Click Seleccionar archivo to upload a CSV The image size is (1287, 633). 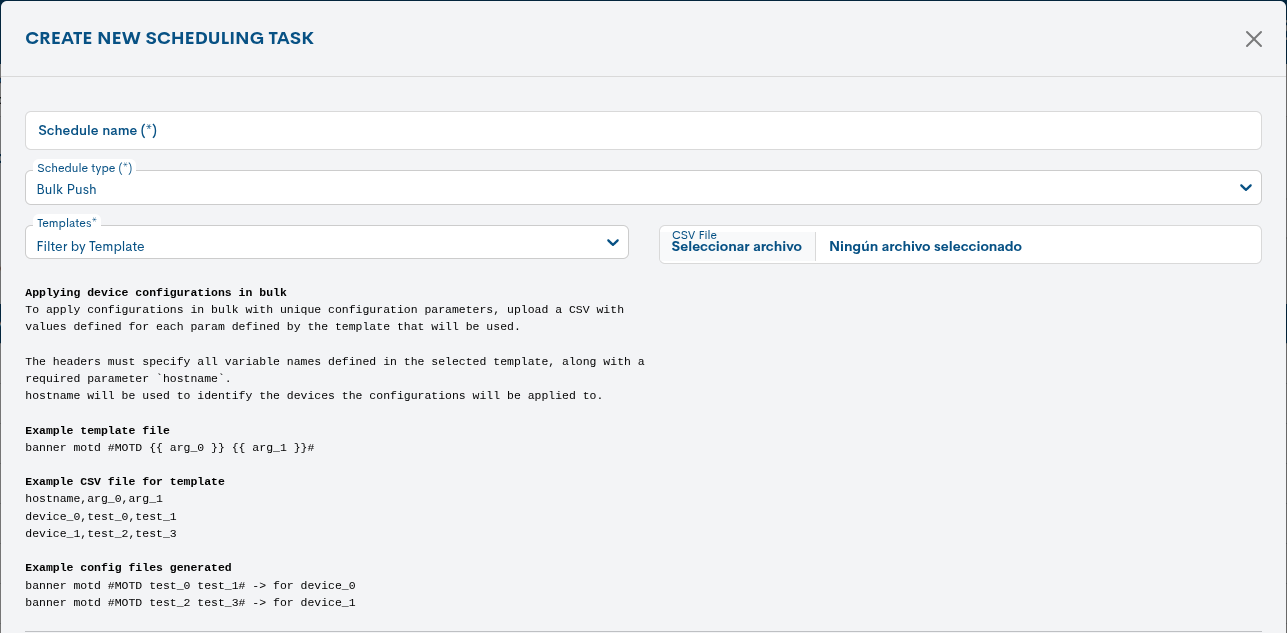[x=737, y=246]
